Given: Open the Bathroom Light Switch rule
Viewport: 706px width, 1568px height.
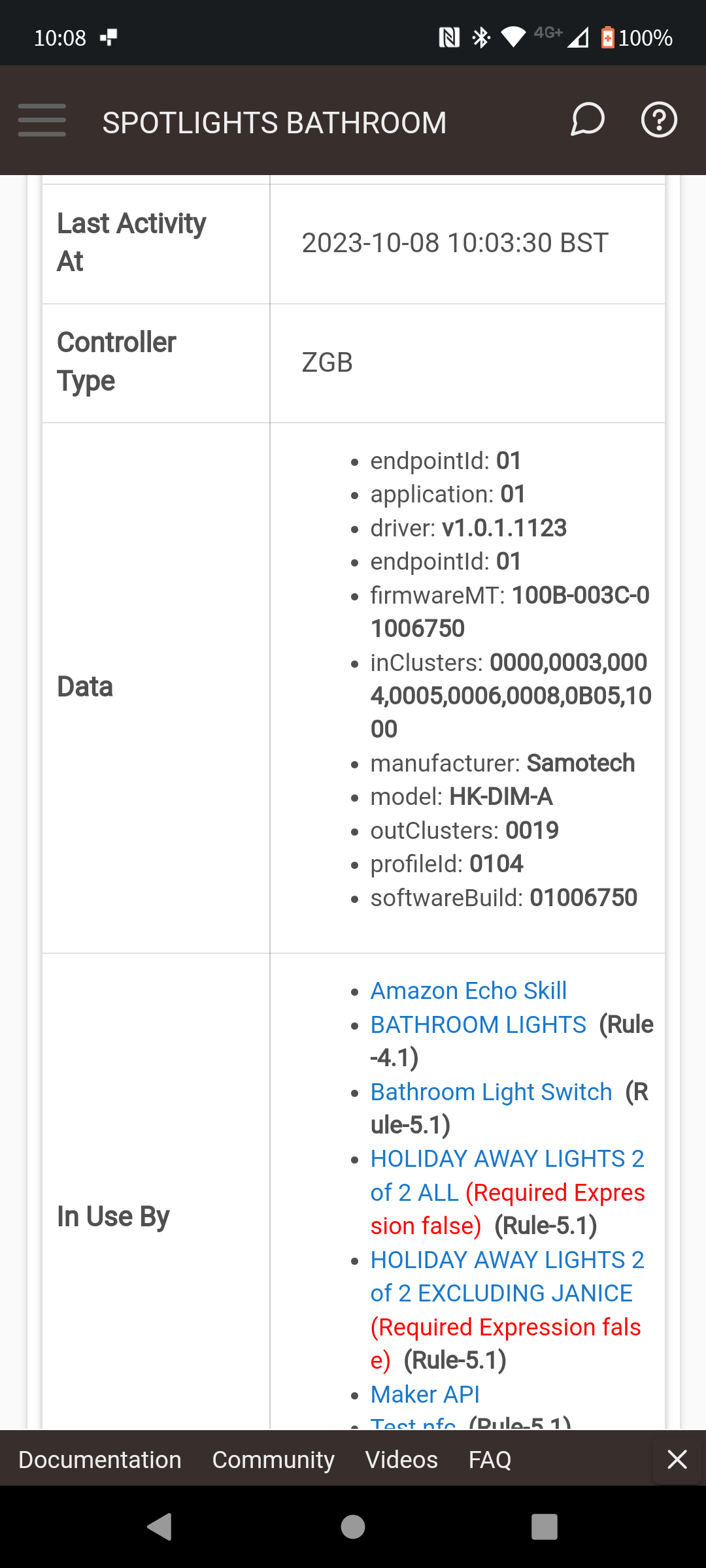Looking at the screenshot, I should [x=491, y=1092].
